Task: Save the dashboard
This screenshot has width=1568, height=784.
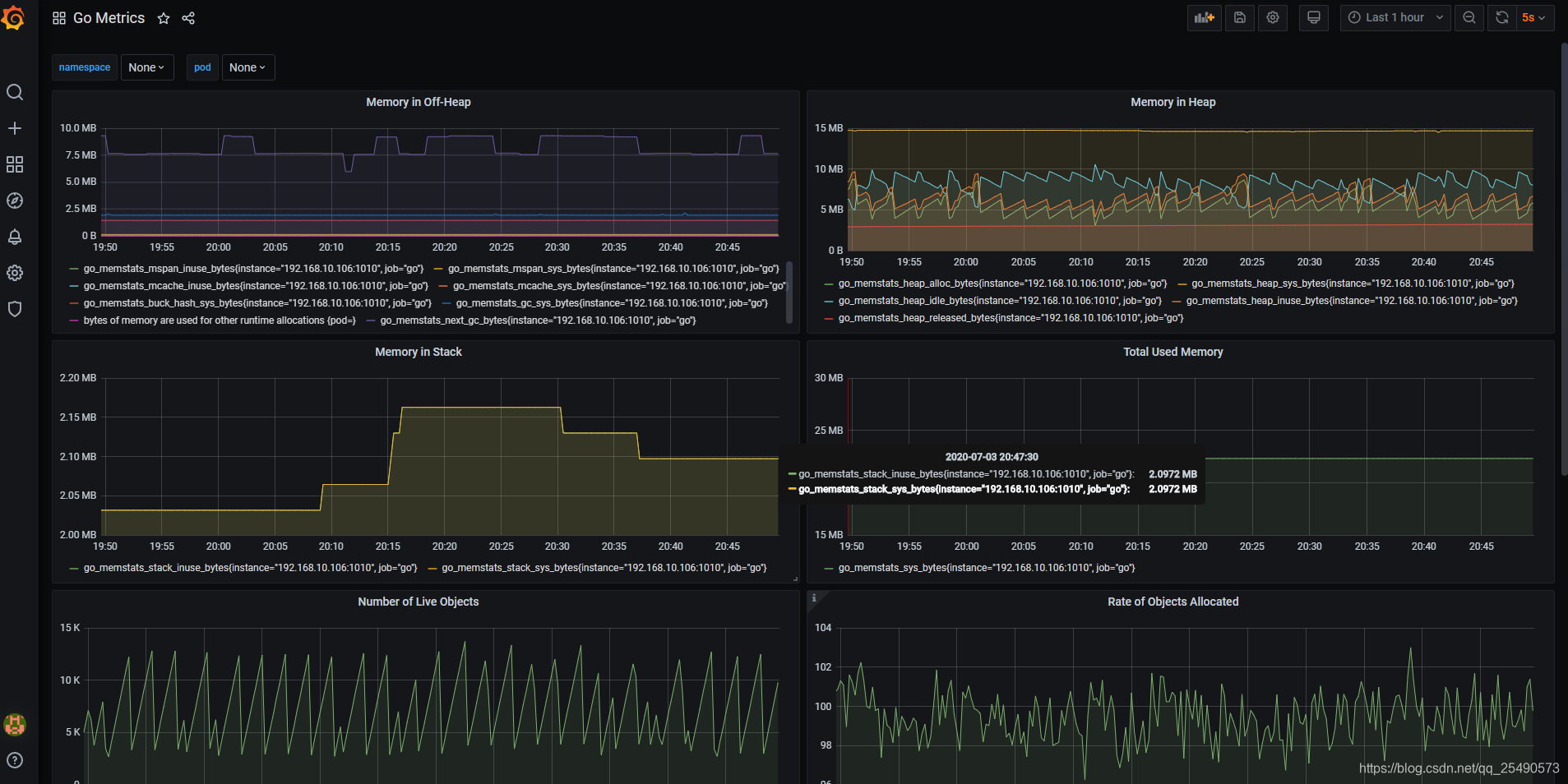Action: [1239, 17]
